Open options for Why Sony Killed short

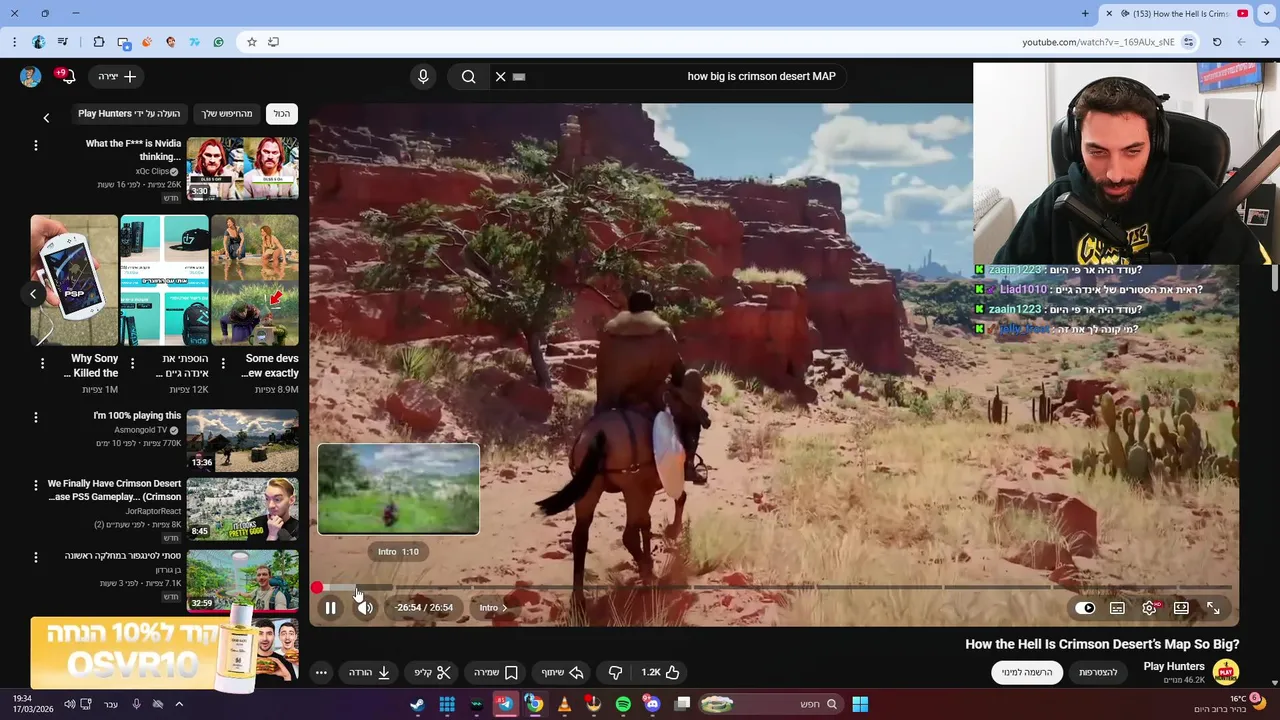[42, 363]
